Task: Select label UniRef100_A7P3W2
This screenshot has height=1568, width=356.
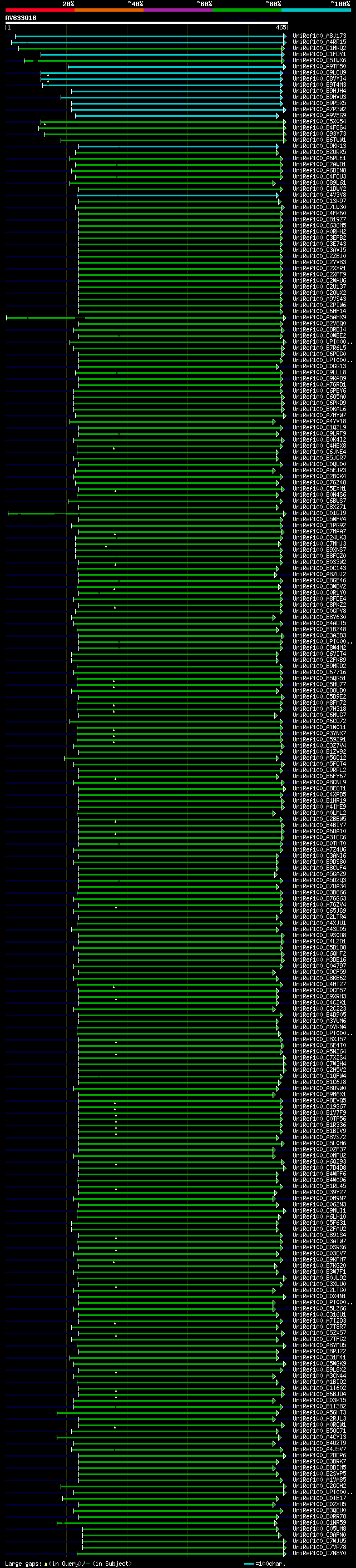Action: pyautogui.click(x=319, y=109)
